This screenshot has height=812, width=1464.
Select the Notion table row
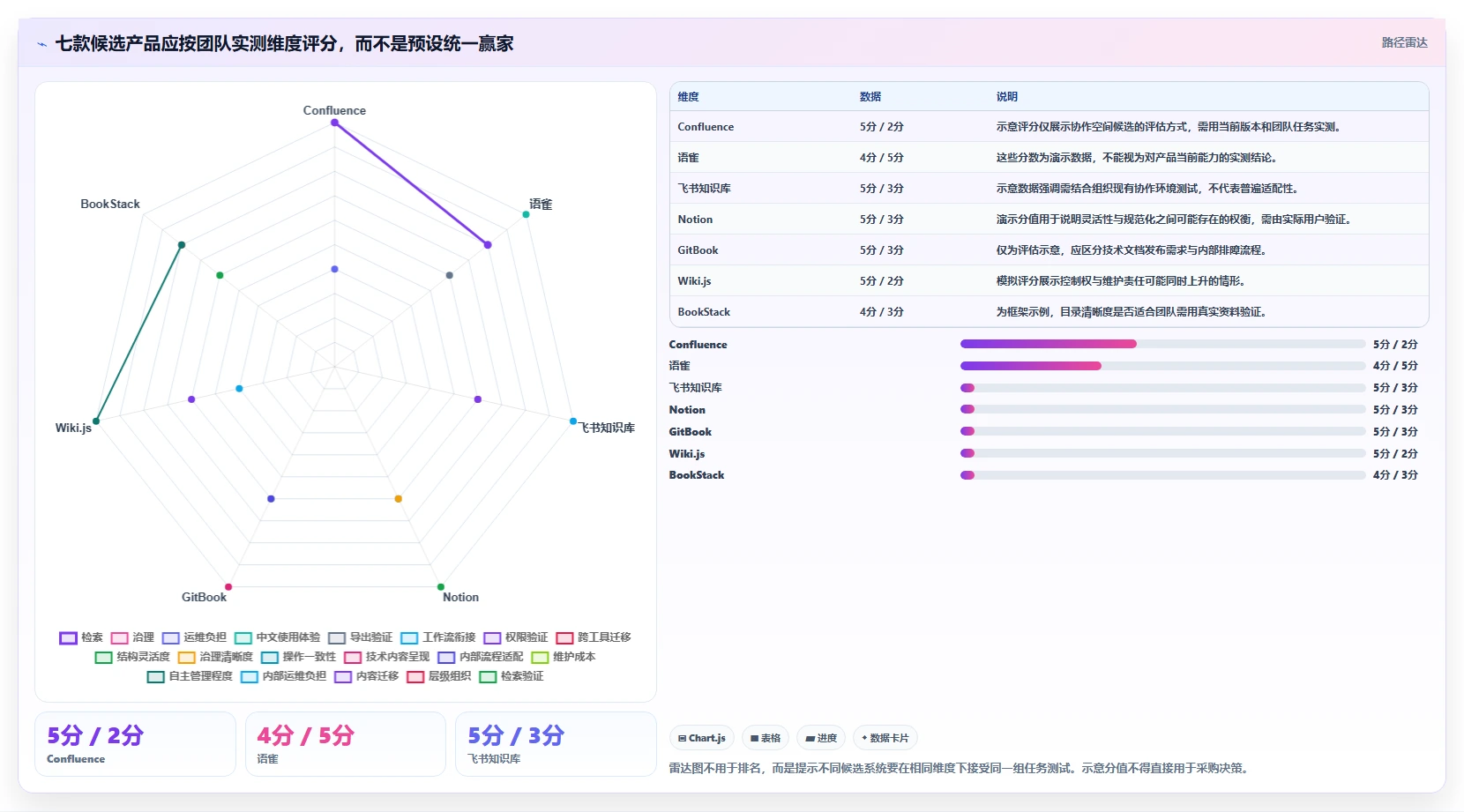[1049, 220]
